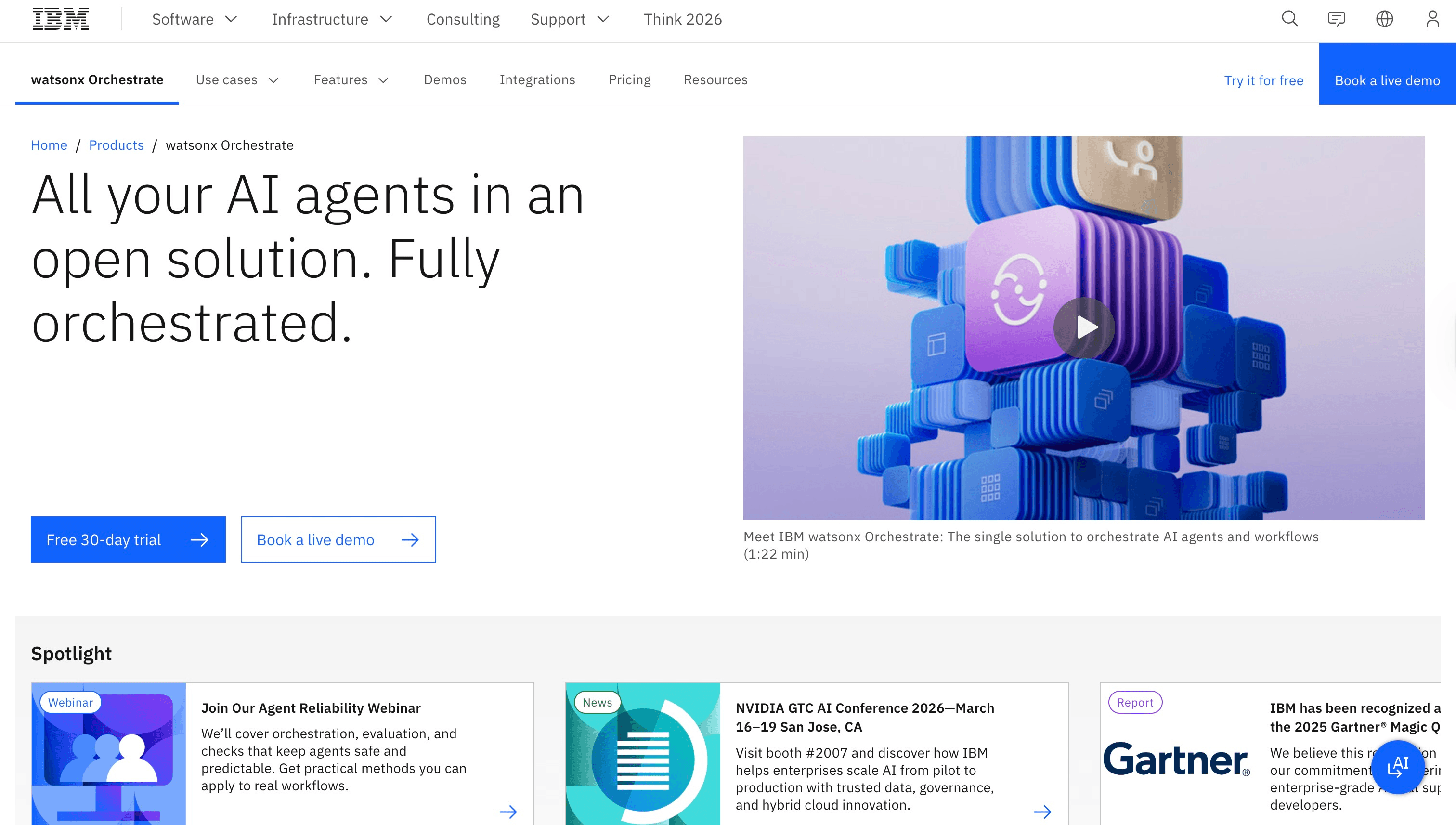Image resolution: width=1456 pixels, height=825 pixels.
Task: Start the Free 30-day trial
Action: click(128, 539)
